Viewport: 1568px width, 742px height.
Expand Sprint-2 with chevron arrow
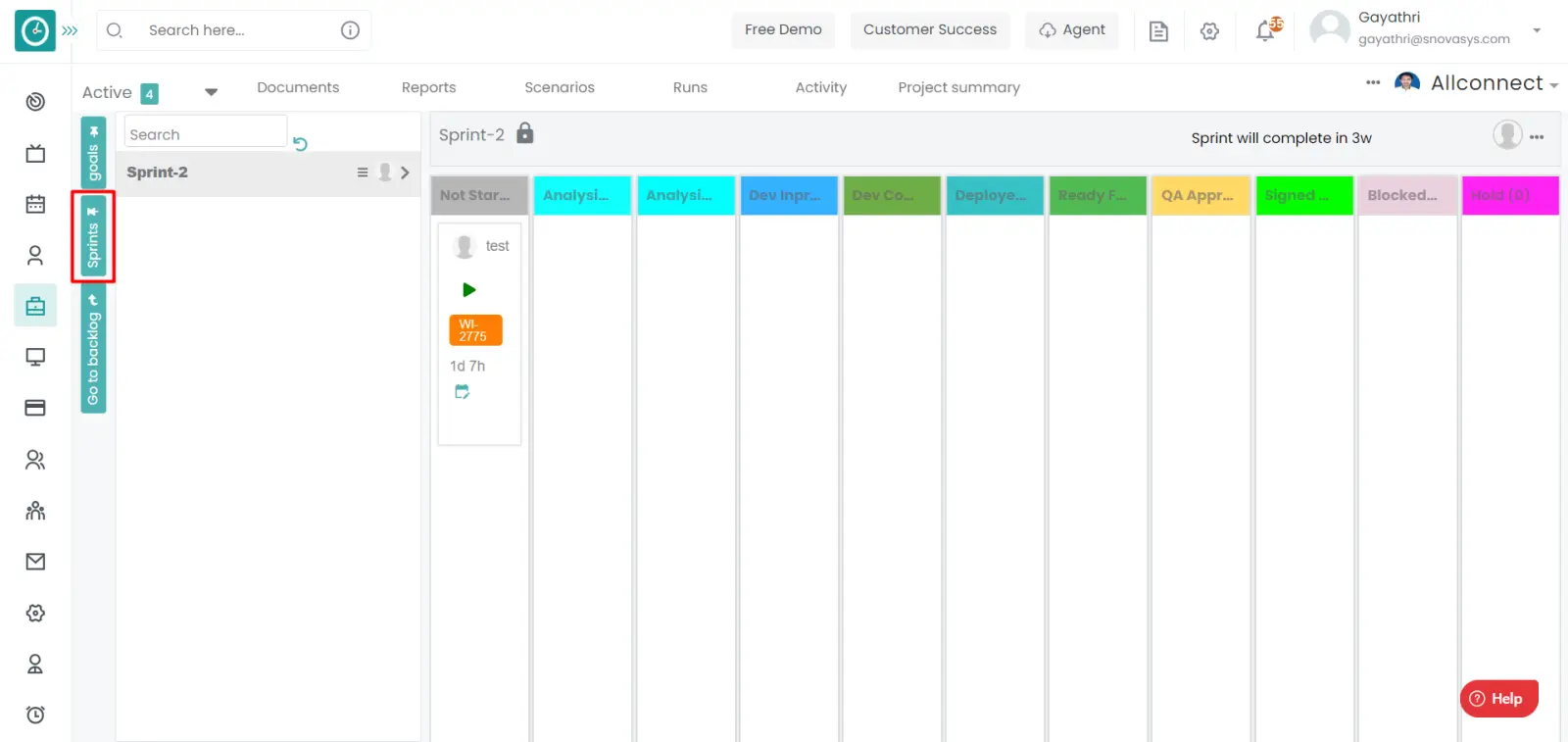tap(405, 173)
